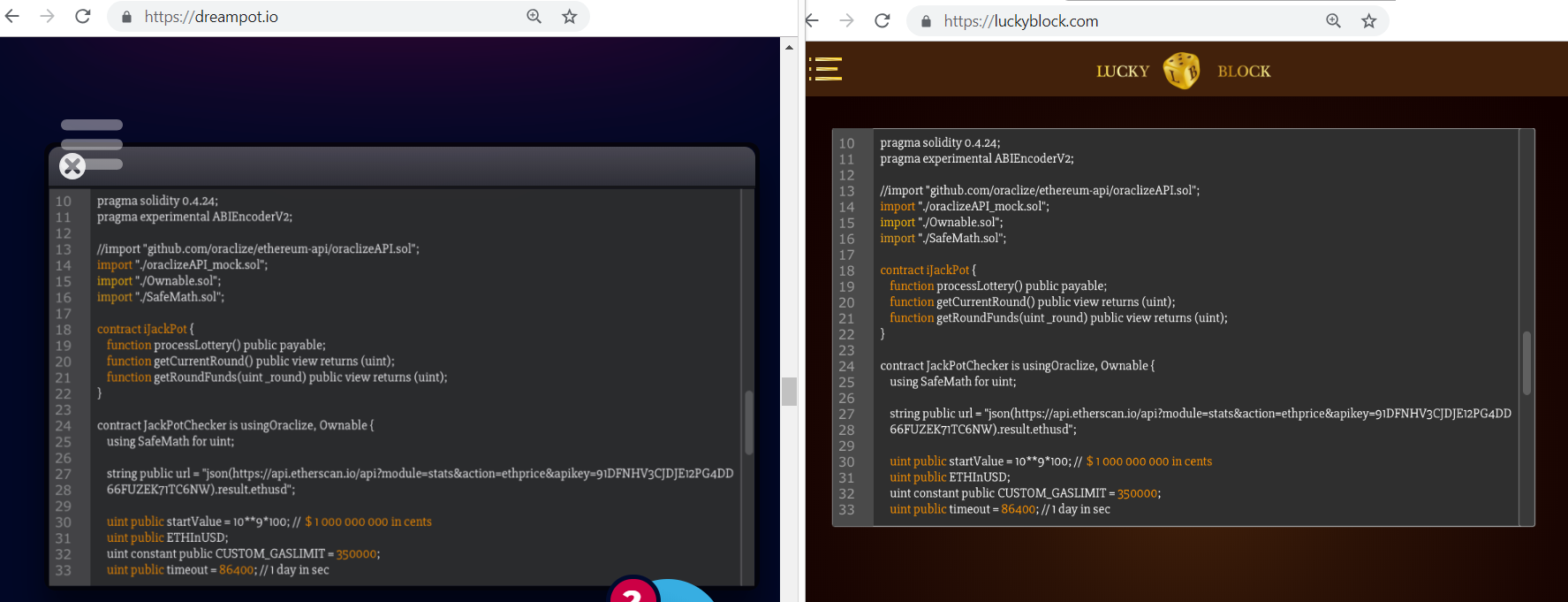Screen dimensions: 1568x602
Task: Click the Lucky Block golden dice logo
Action: click(1181, 71)
